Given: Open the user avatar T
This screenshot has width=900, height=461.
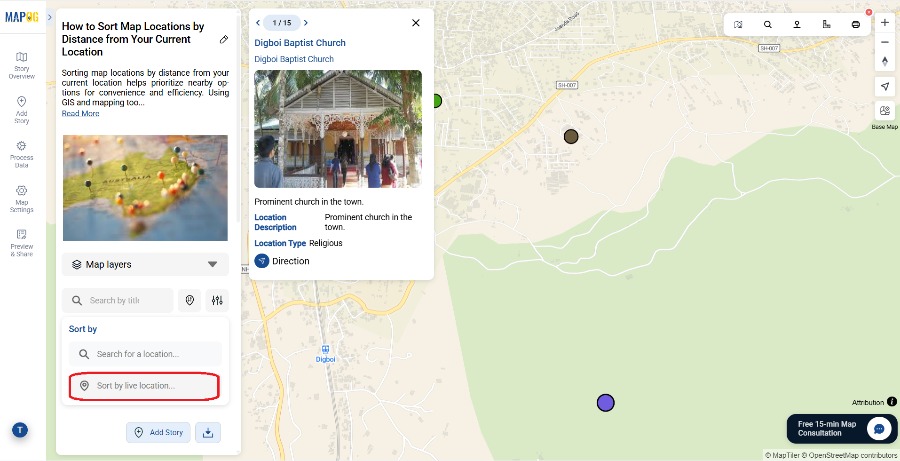Looking at the screenshot, I should pos(20,429).
